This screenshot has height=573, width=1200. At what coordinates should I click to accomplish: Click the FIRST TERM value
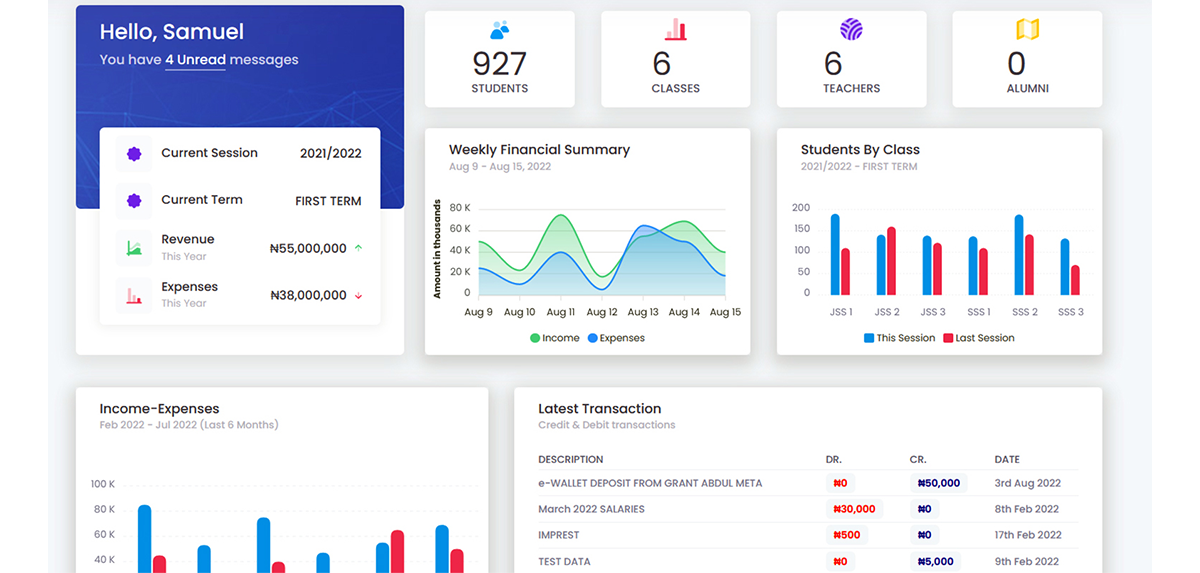point(328,201)
